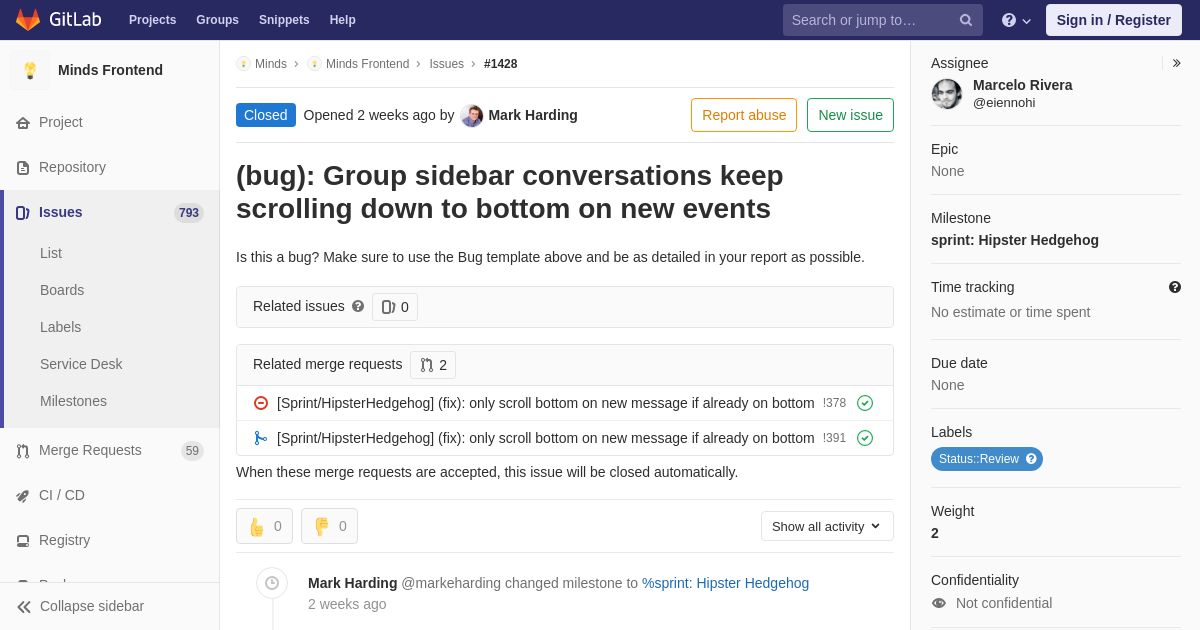
Task: Open the %sprint: Hipster Hedgehog milestone link
Action: point(725,583)
